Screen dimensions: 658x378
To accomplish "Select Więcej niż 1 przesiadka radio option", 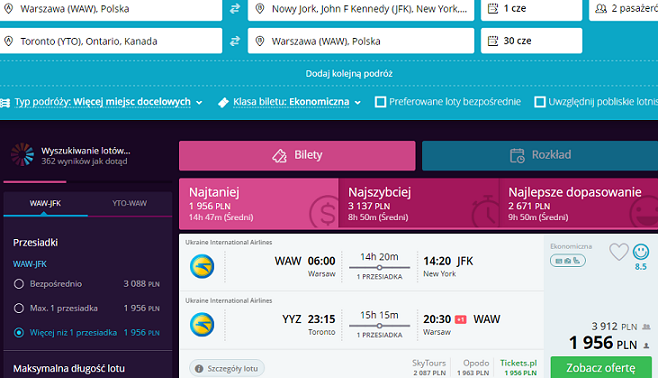I will coord(19,333).
